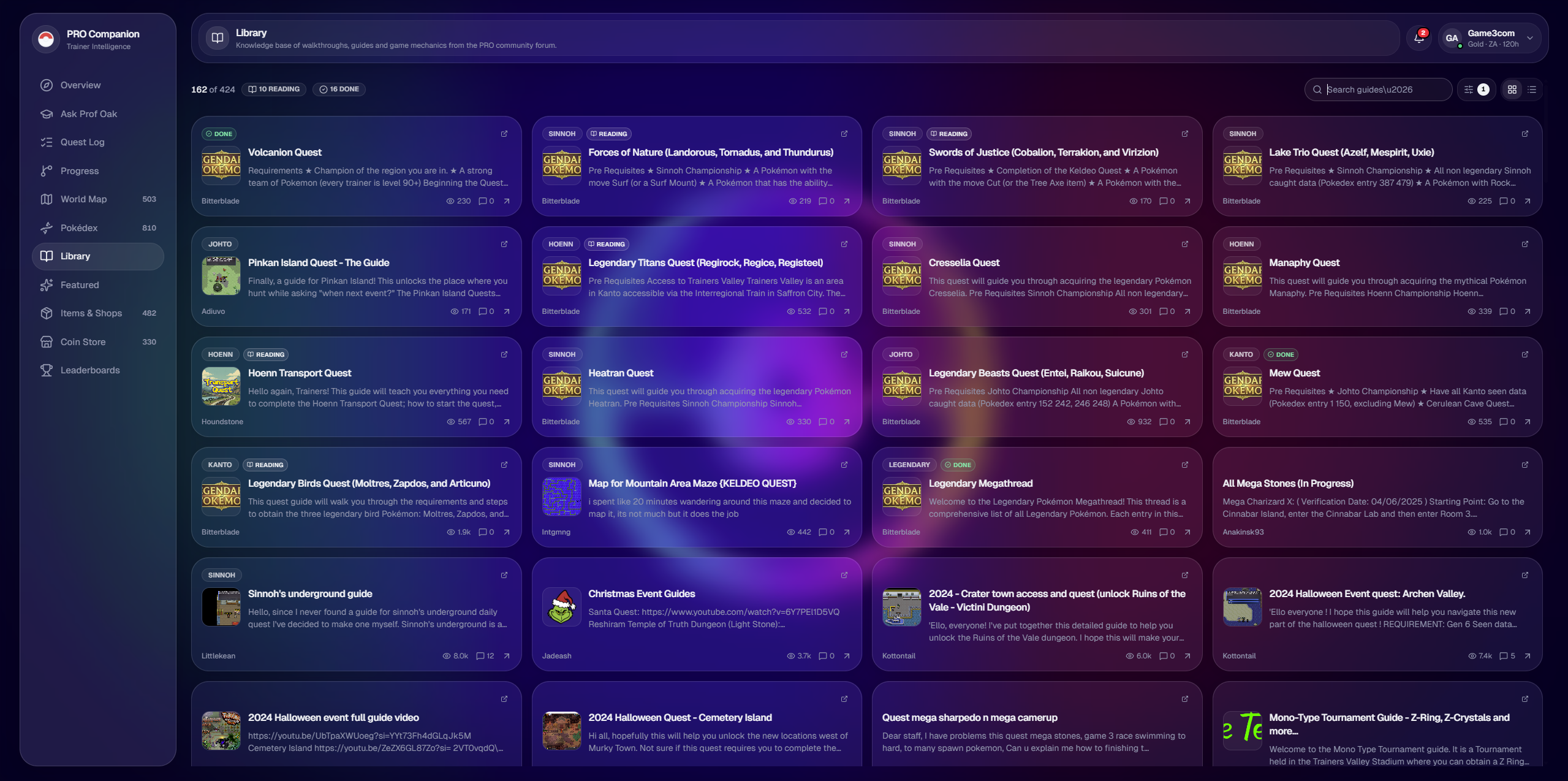Click arrow icon on Mew Quest footer
Viewport: 1568px width, 781px height.
tap(1528, 422)
